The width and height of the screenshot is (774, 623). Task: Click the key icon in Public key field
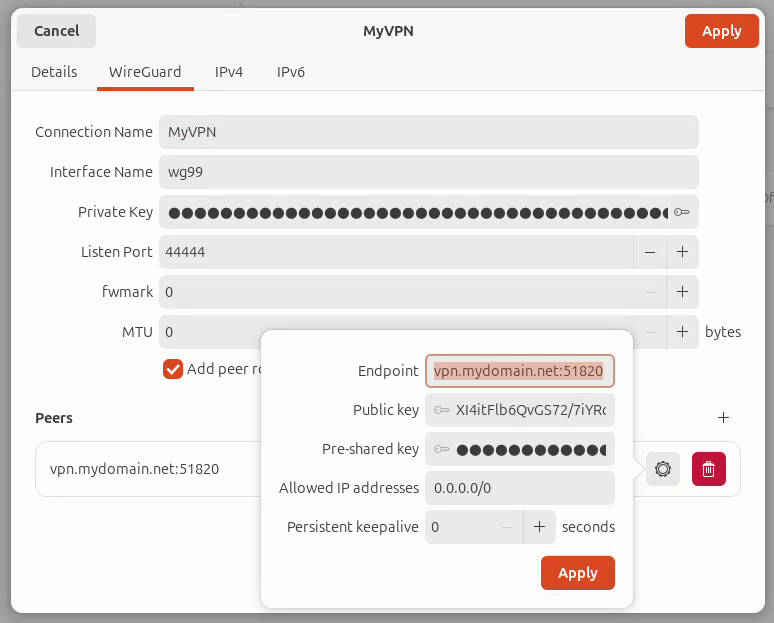pyautogui.click(x=441, y=410)
